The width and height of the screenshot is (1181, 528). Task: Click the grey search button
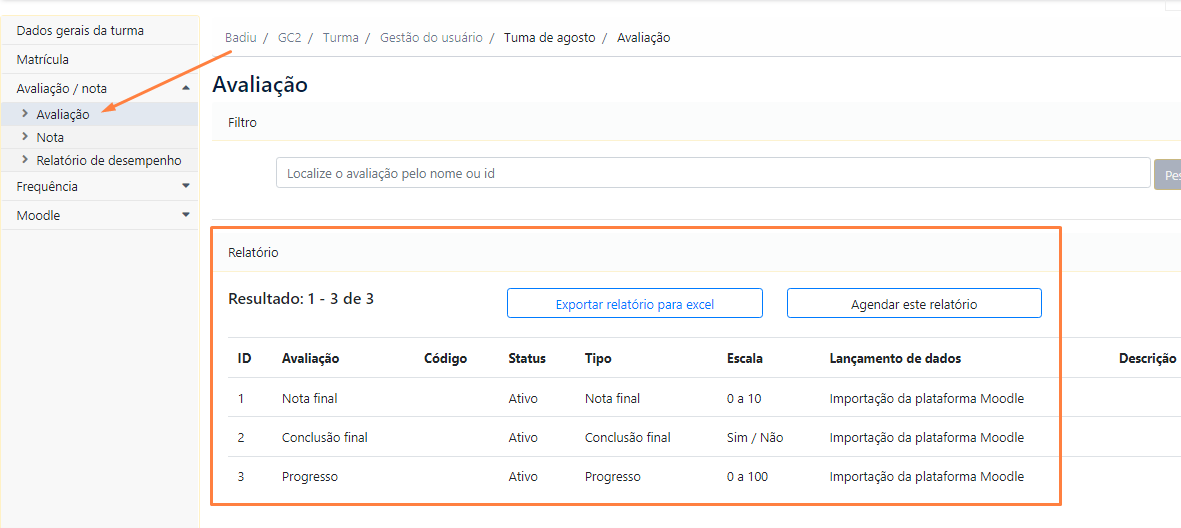pos(1167,174)
